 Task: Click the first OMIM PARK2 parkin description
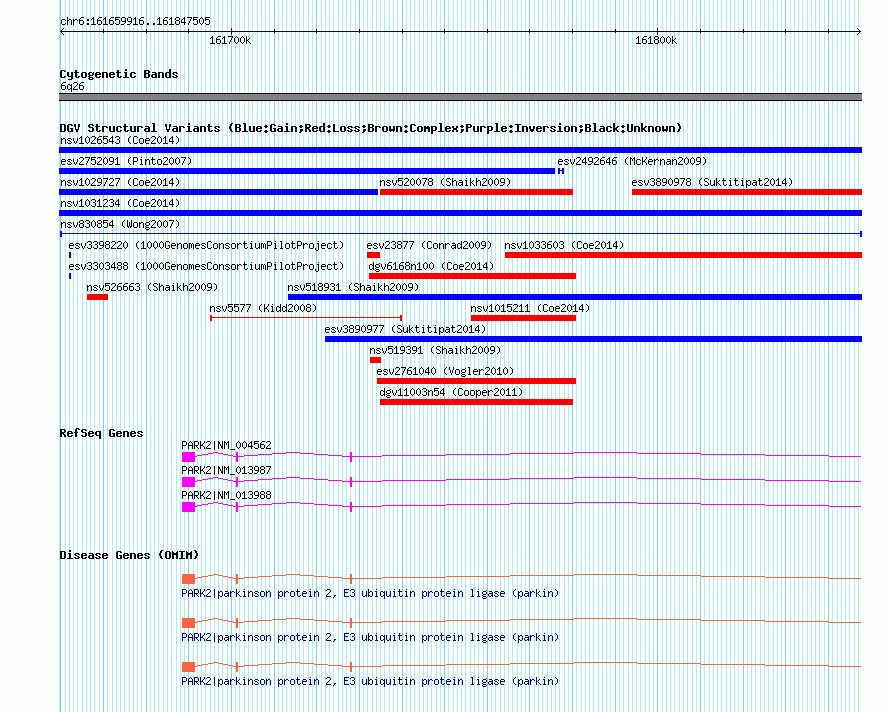(x=370, y=593)
